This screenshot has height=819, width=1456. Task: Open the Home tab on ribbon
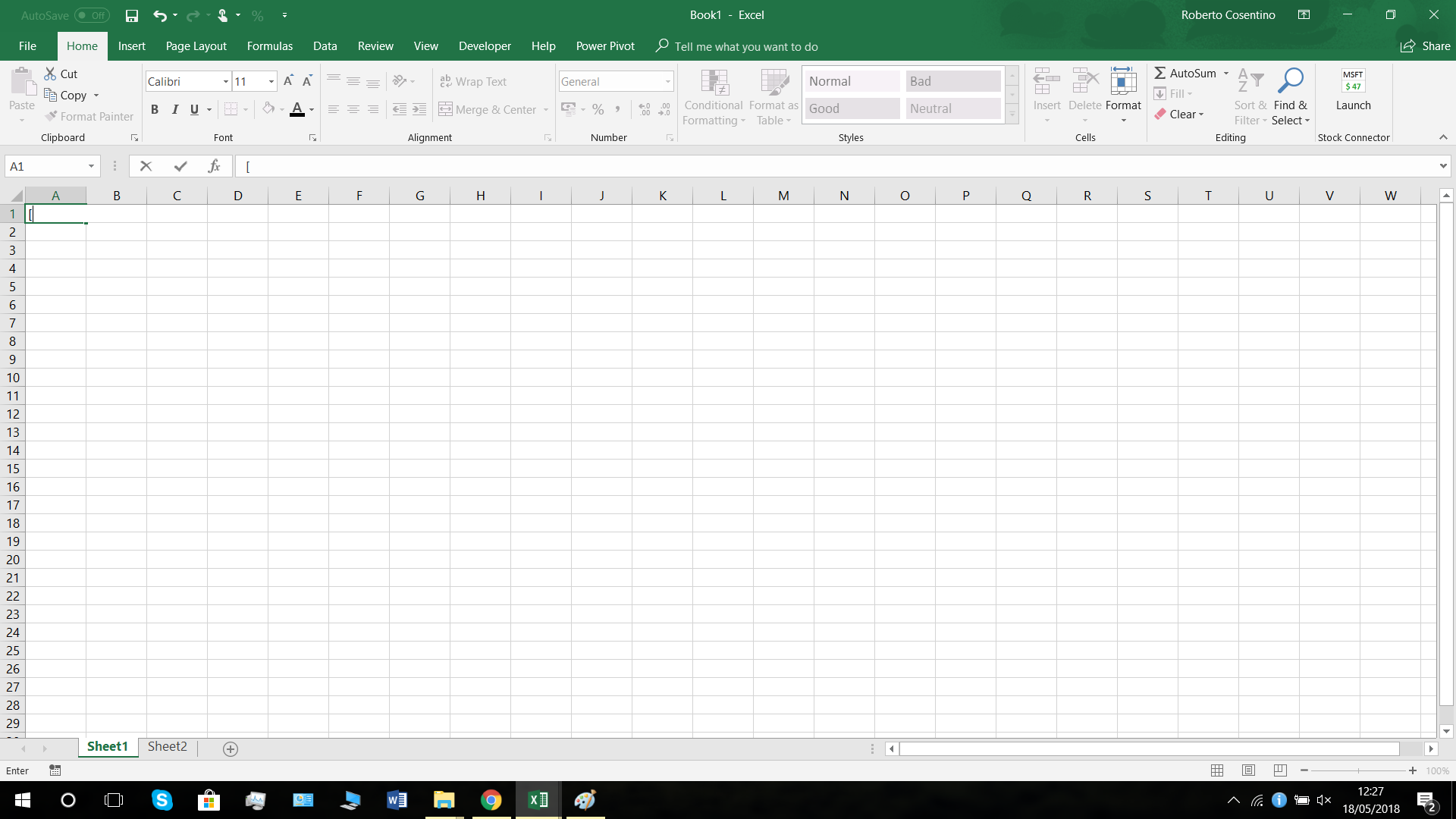tap(82, 46)
